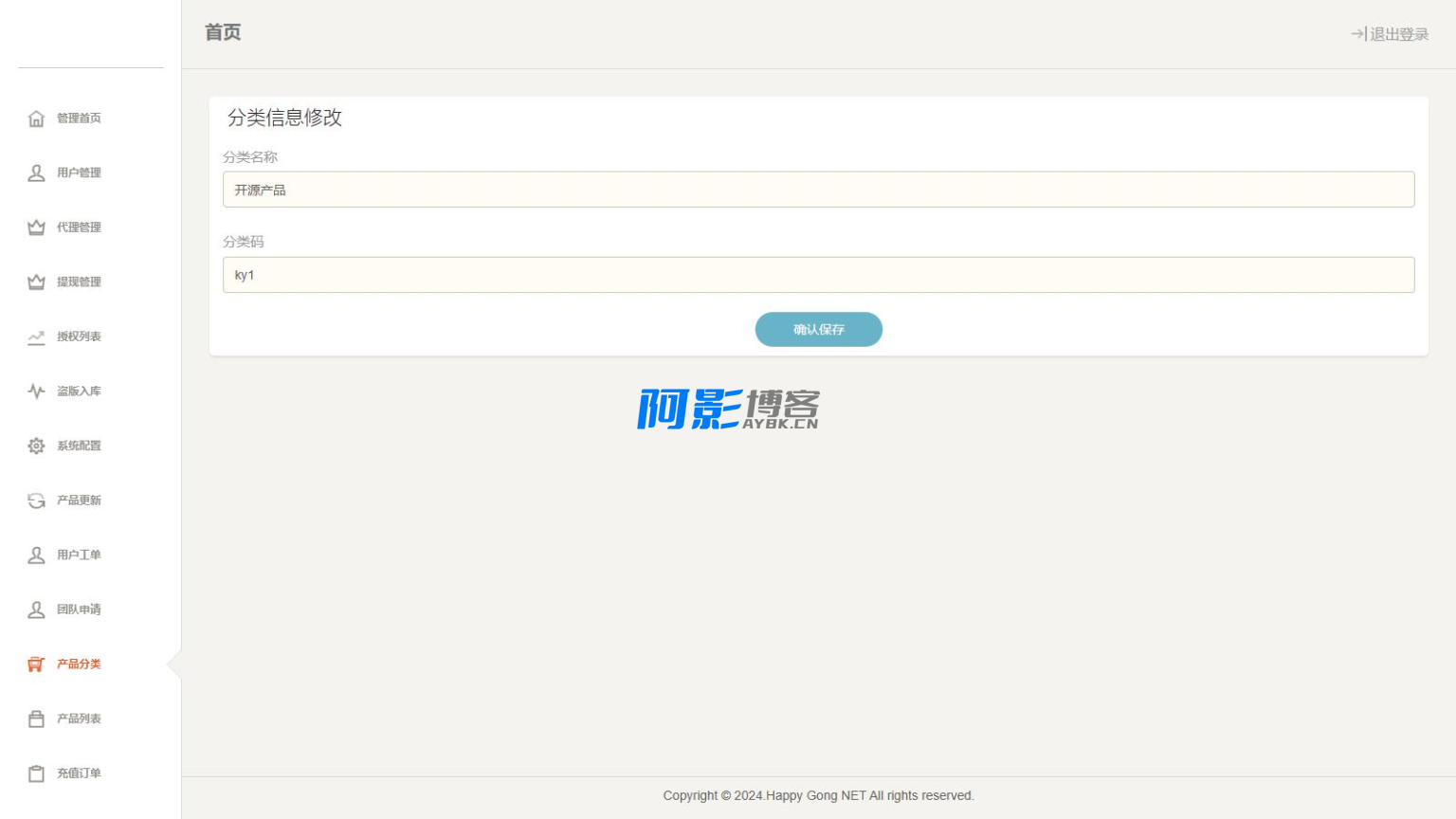The image size is (1456, 819).
Task: Click the pulse icon for 盗版入库
Action: [x=36, y=391]
